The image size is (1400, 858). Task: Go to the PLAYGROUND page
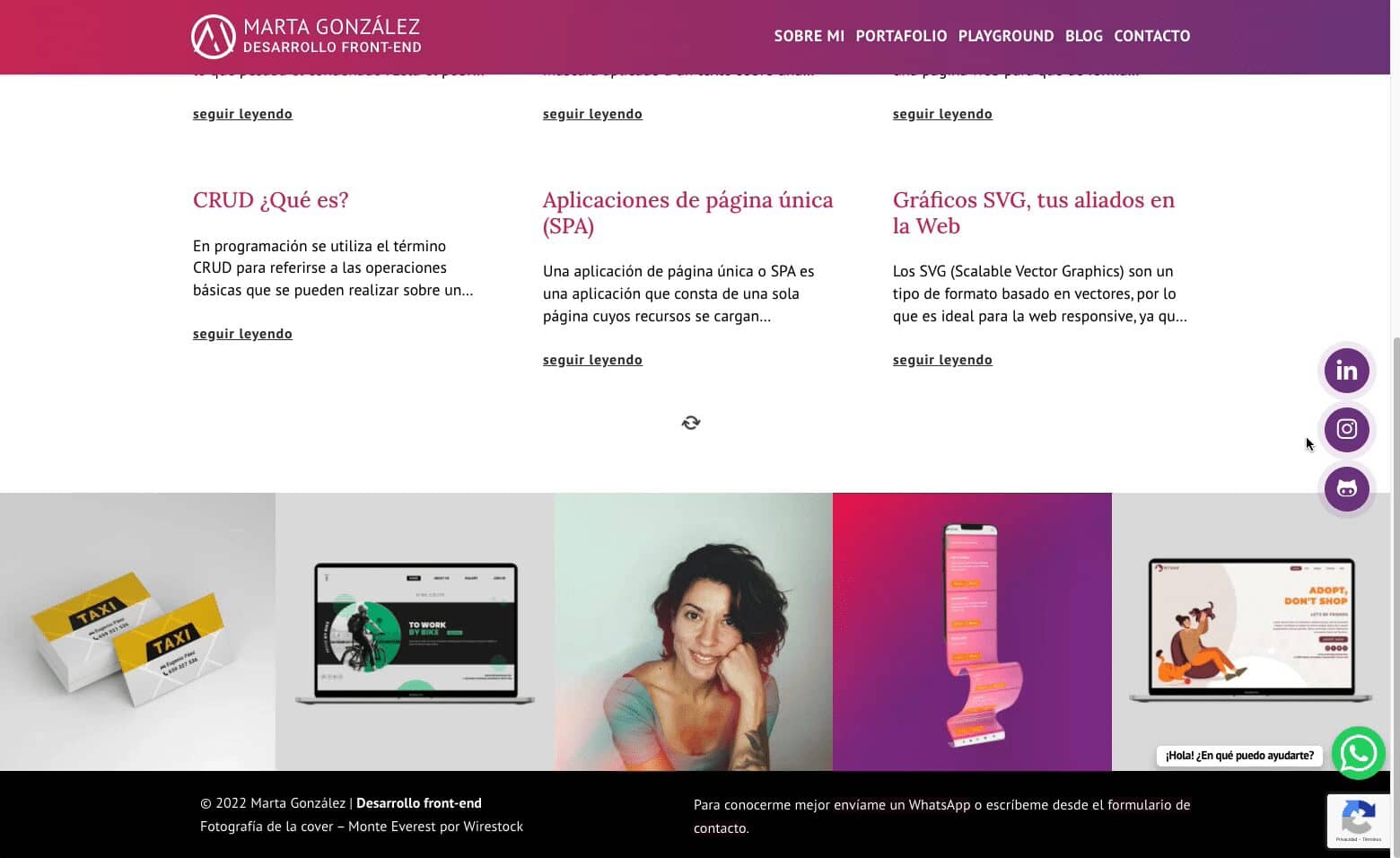coord(1005,36)
